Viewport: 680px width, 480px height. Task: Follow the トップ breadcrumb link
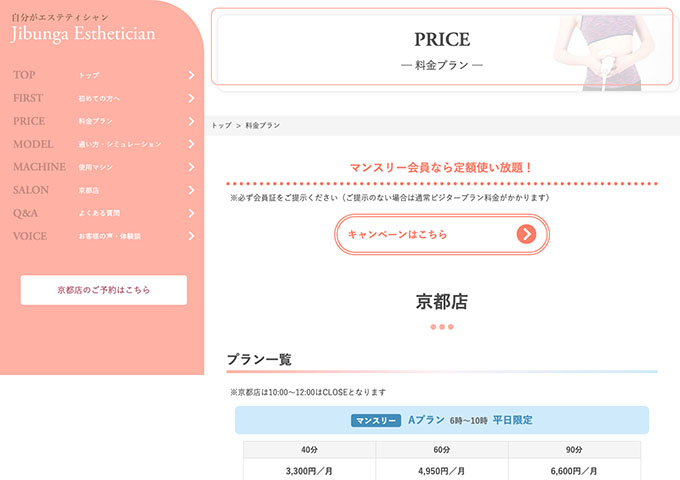click(x=221, y=126)
